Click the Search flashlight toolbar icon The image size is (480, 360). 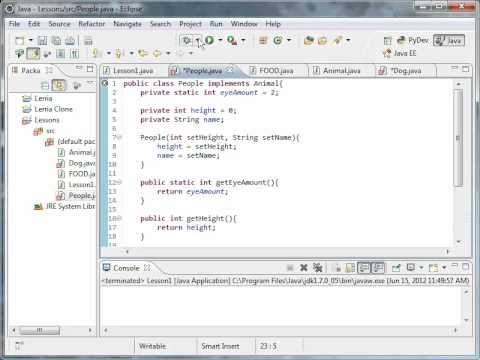[x=337, y=40]
